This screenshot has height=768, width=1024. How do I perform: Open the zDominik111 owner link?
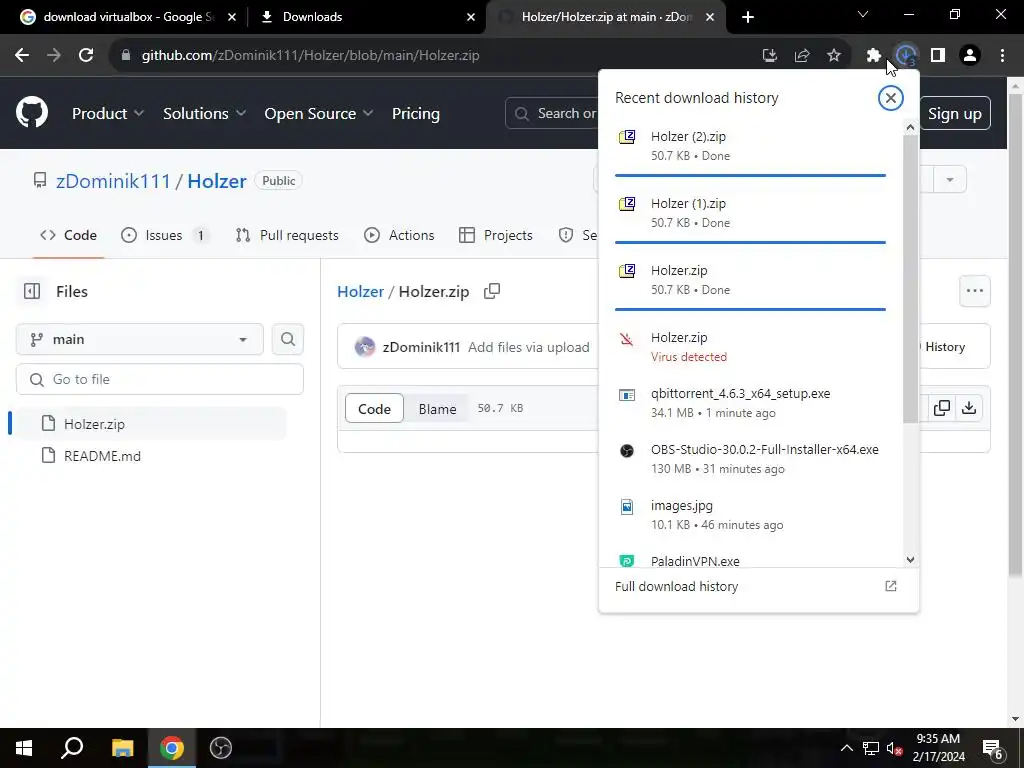[x=113, y=181]
